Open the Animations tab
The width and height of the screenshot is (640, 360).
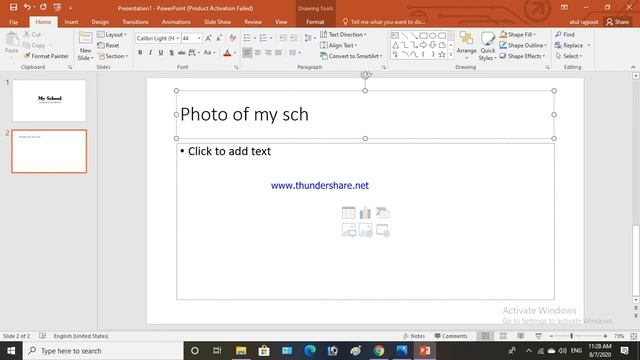[x=176, y=22]
